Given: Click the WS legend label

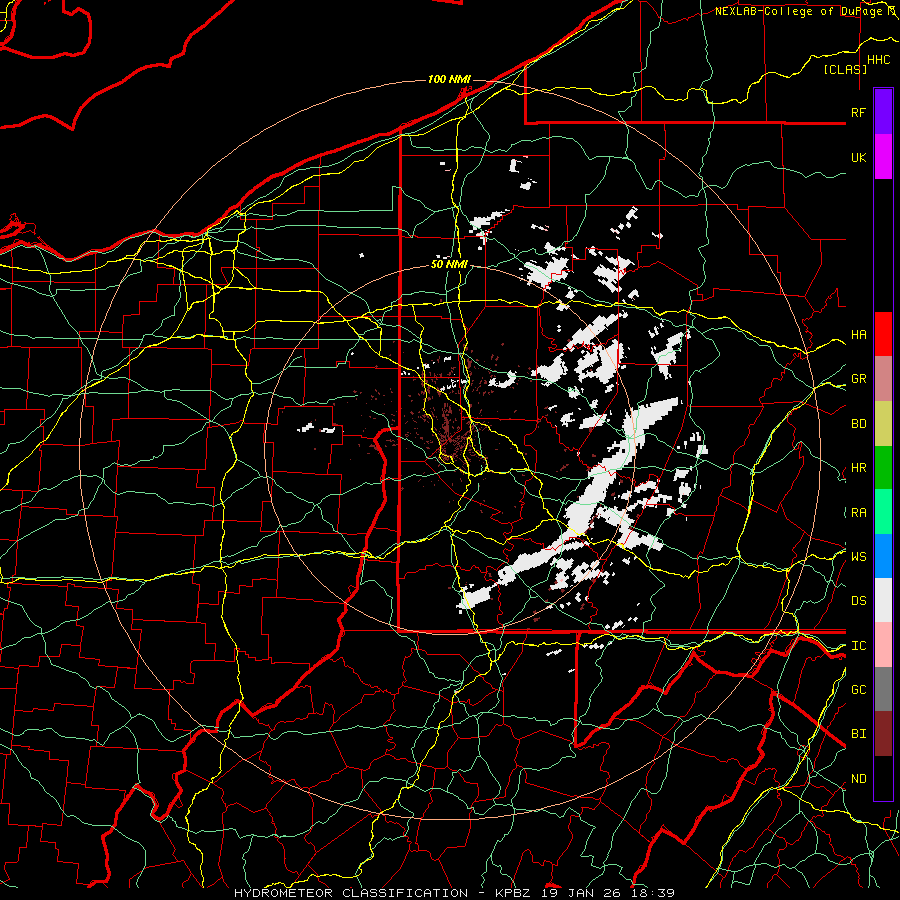Looking at the screenshot, I should click(x=859, y=557).
